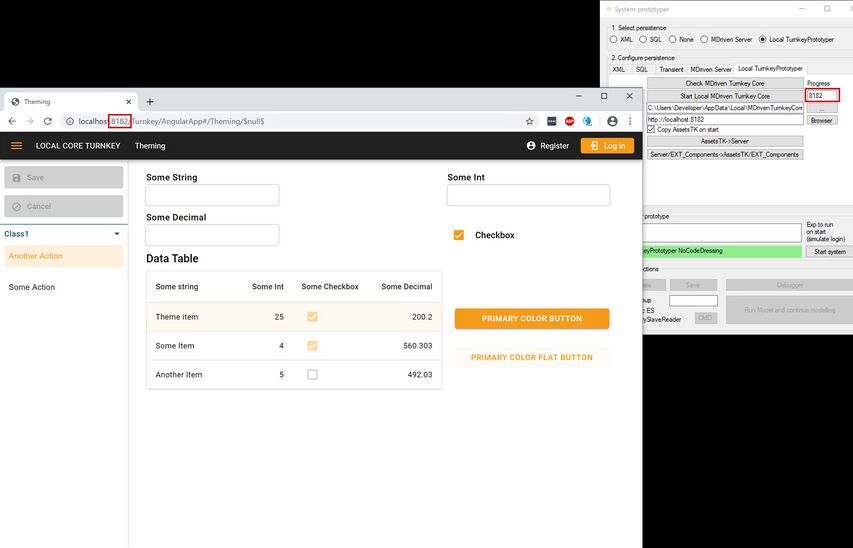The height and width of the screenshot is (548, 853).
Task: Check the Another Item row checkbox
Action: [x=313, y=375]
